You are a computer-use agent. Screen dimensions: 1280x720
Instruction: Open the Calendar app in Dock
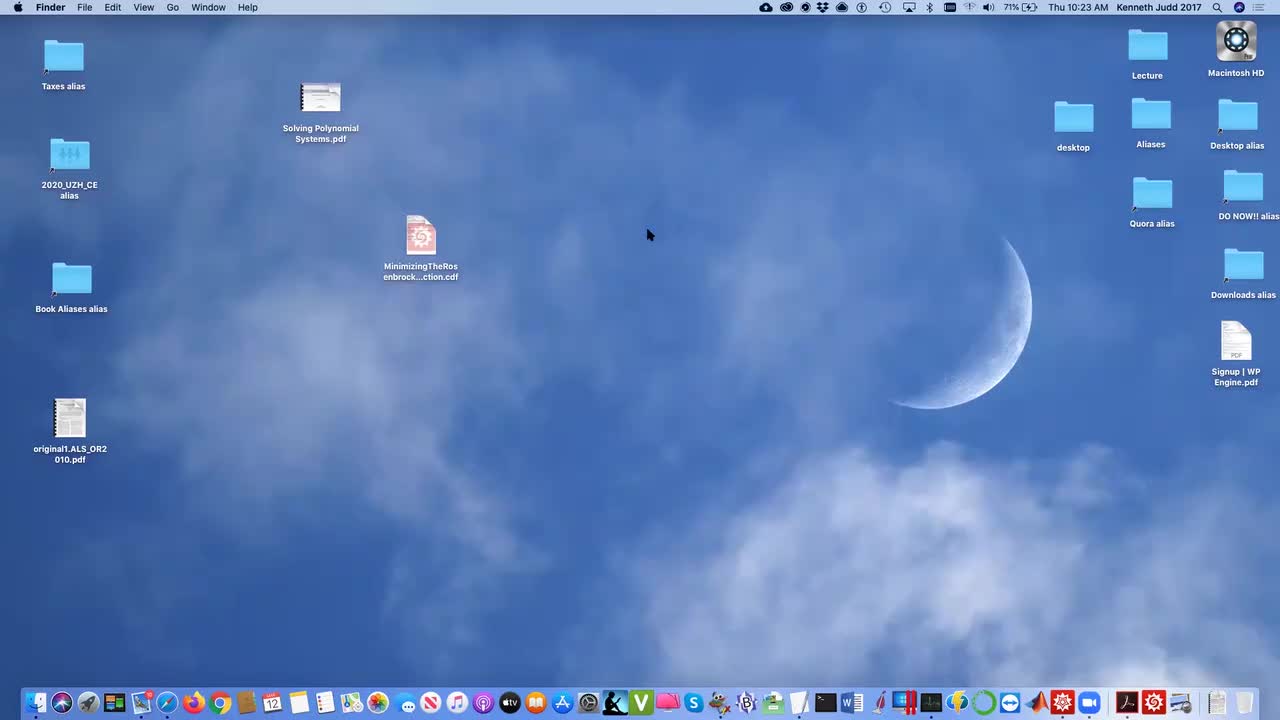click(272, 703)
